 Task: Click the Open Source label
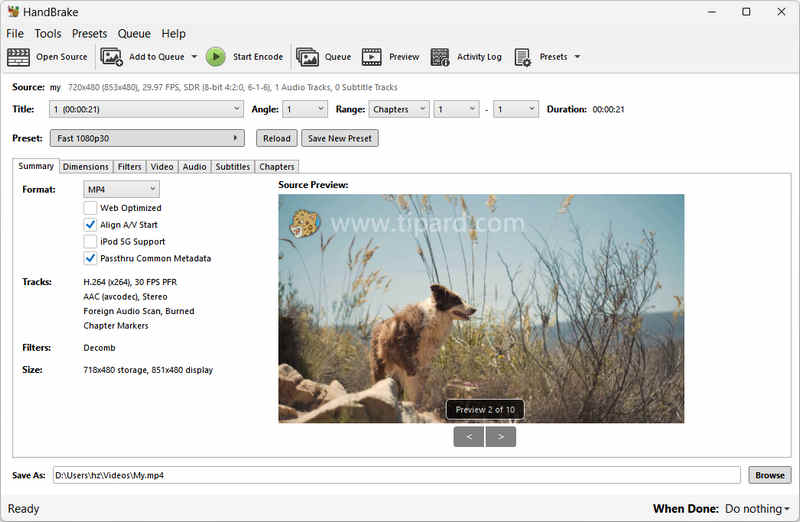[x=62, y=57]
